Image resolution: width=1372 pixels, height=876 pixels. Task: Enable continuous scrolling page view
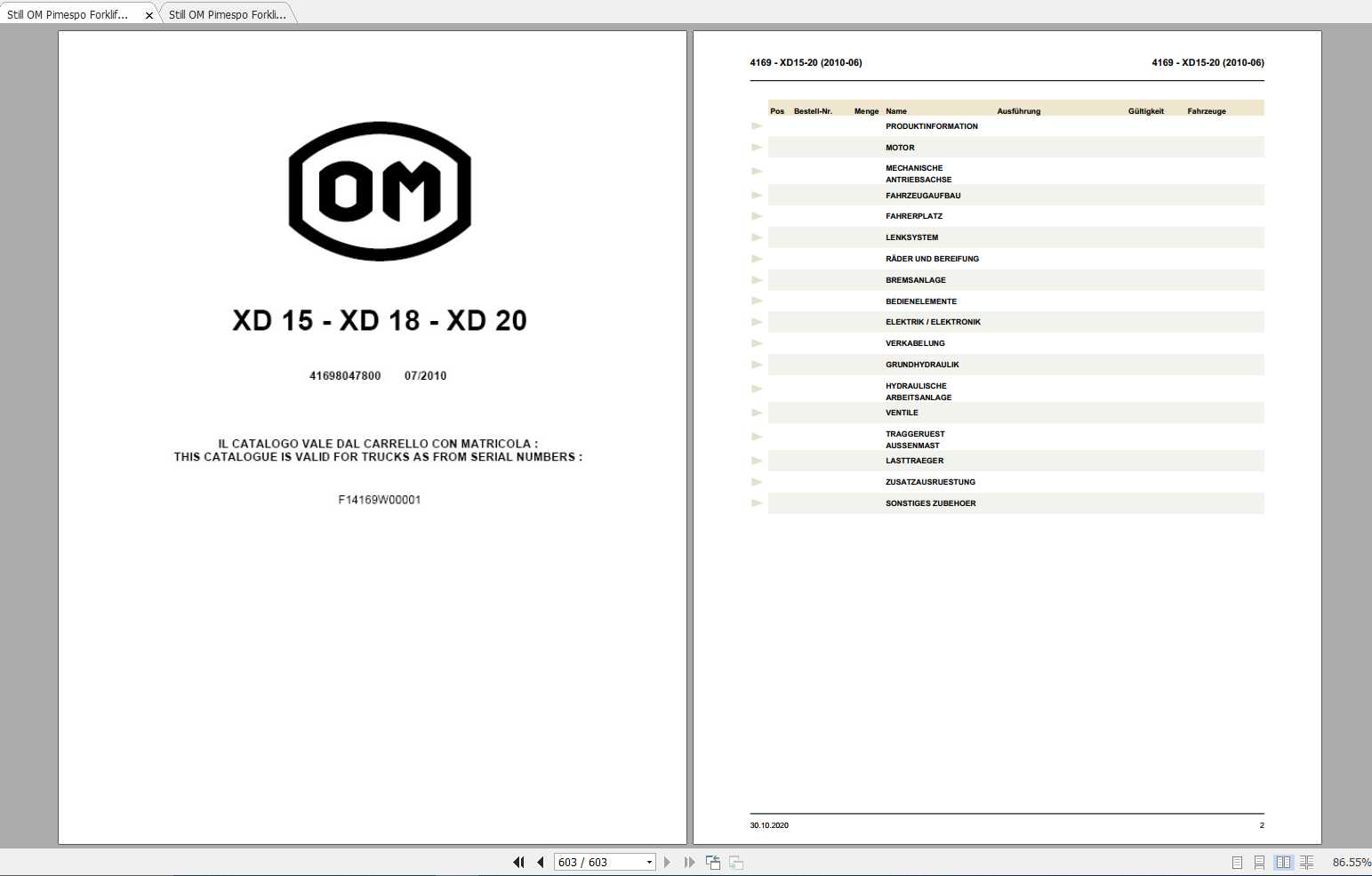tap(1258, 862)
